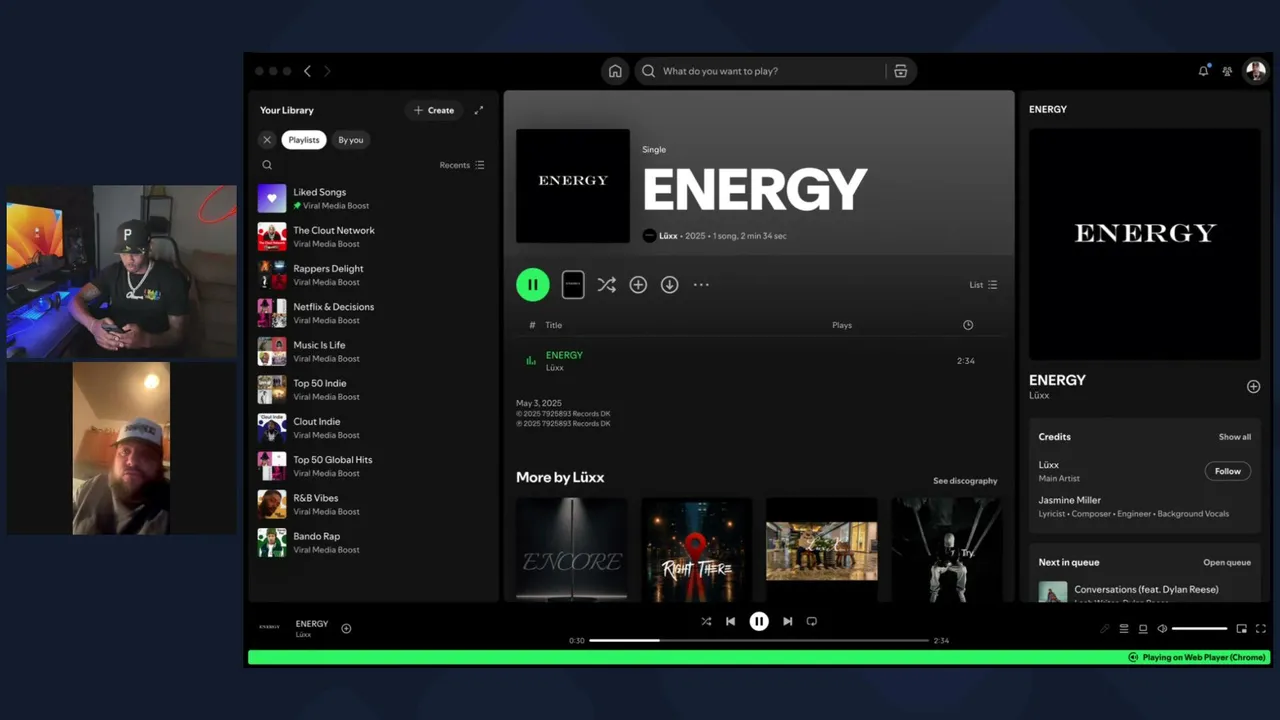Click See discography link

pos(965,481)
